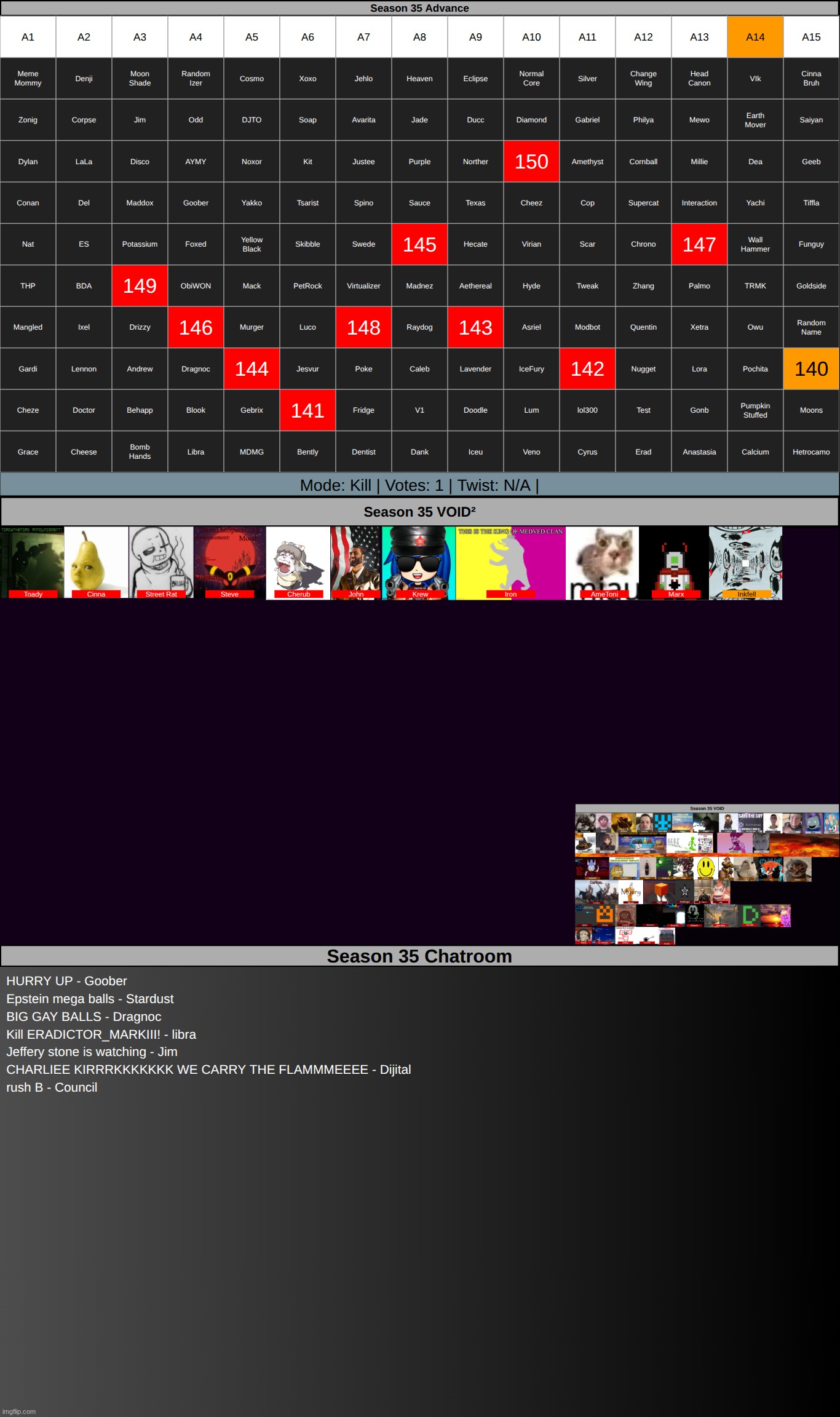This screenshot has width=840, height=1417.
Task: Select the Cherub avatar image
Action: coord(298,562)
